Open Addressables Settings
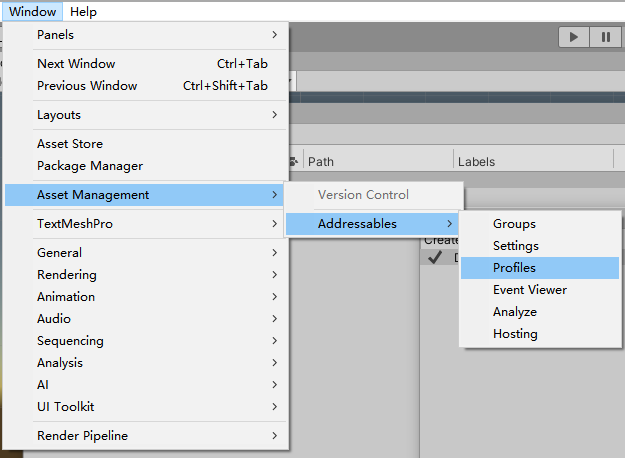Image resolution: width=625 pixels, height=458 pixels. (x=540, y=246)
